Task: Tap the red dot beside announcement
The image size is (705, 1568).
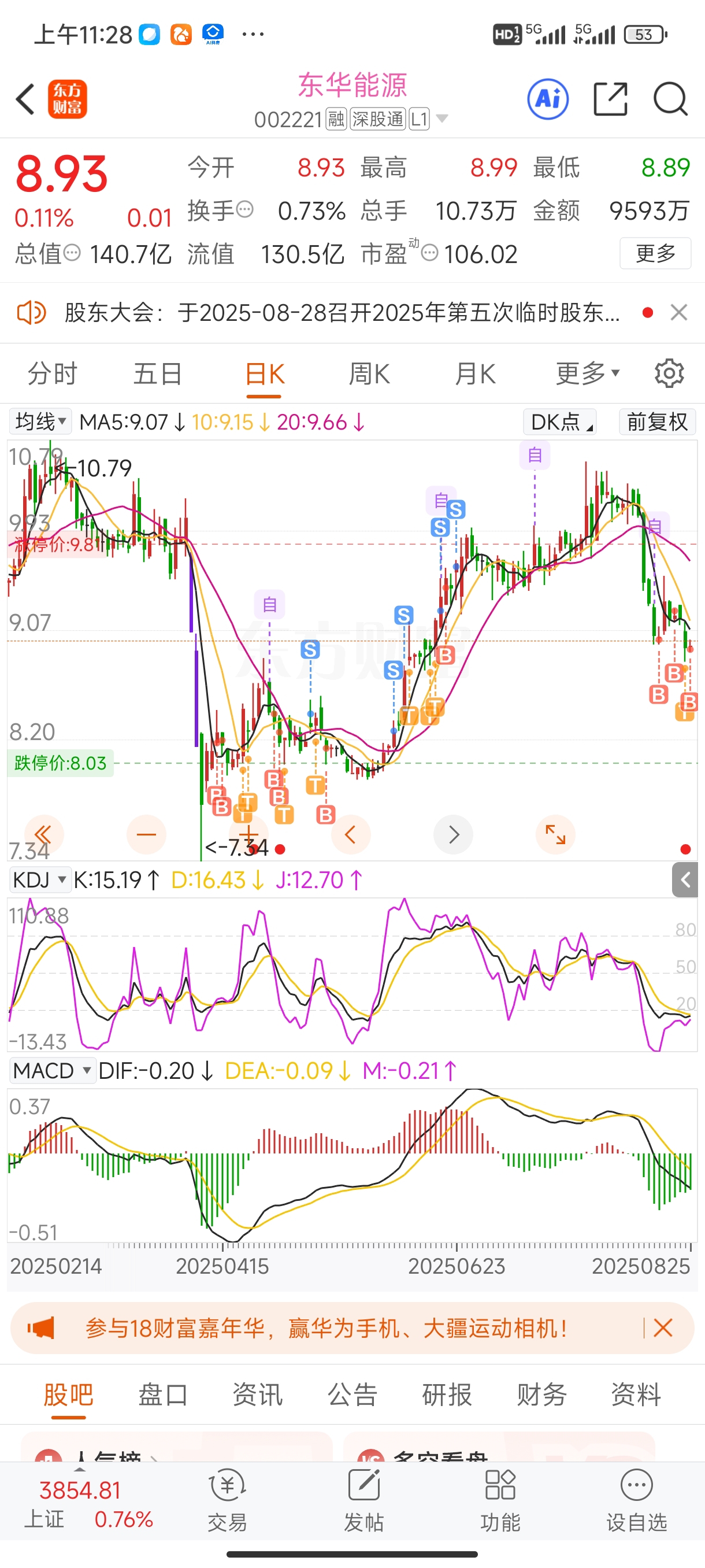Action: pos(647,313)
